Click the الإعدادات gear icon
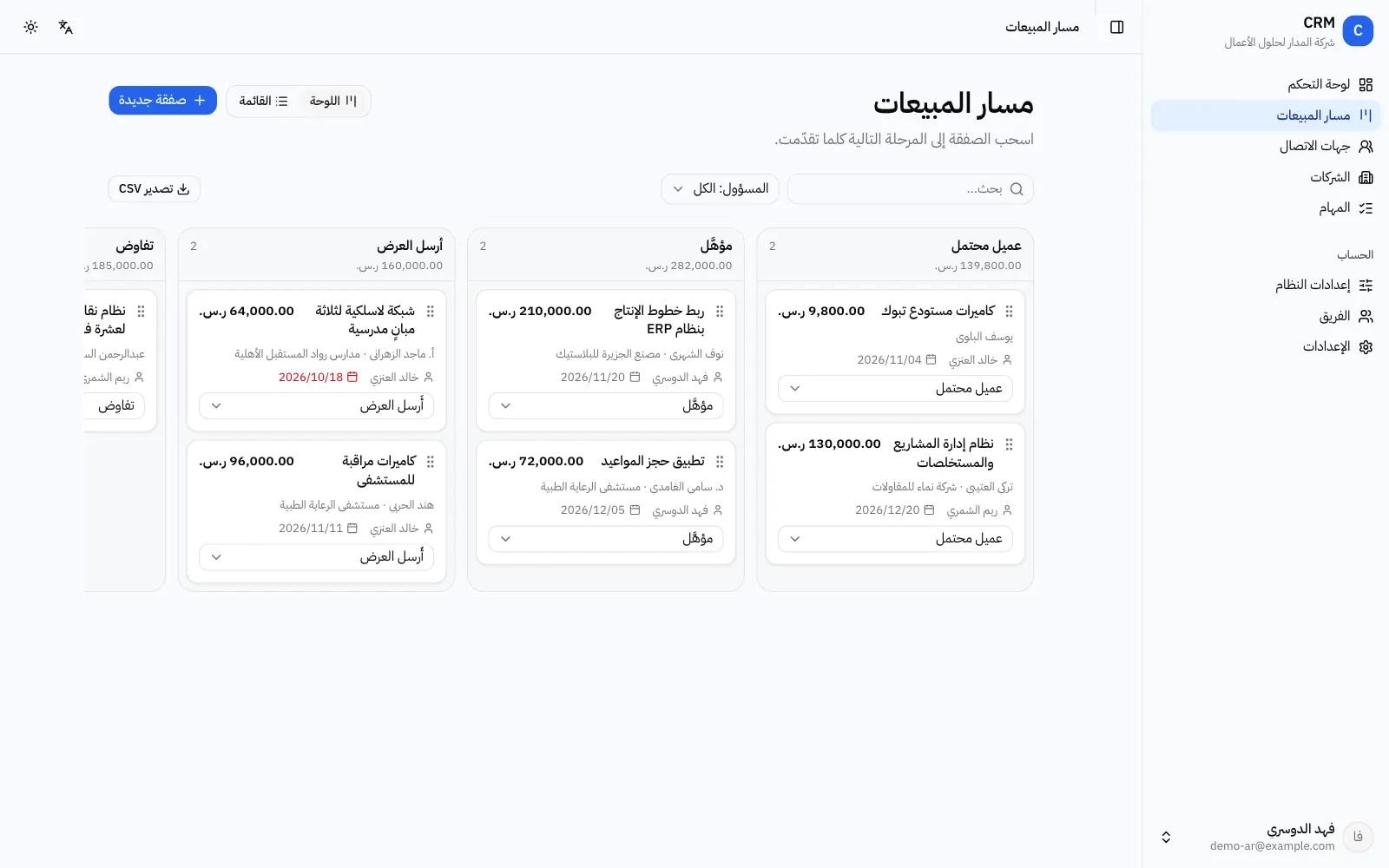 coord(1366,346)
